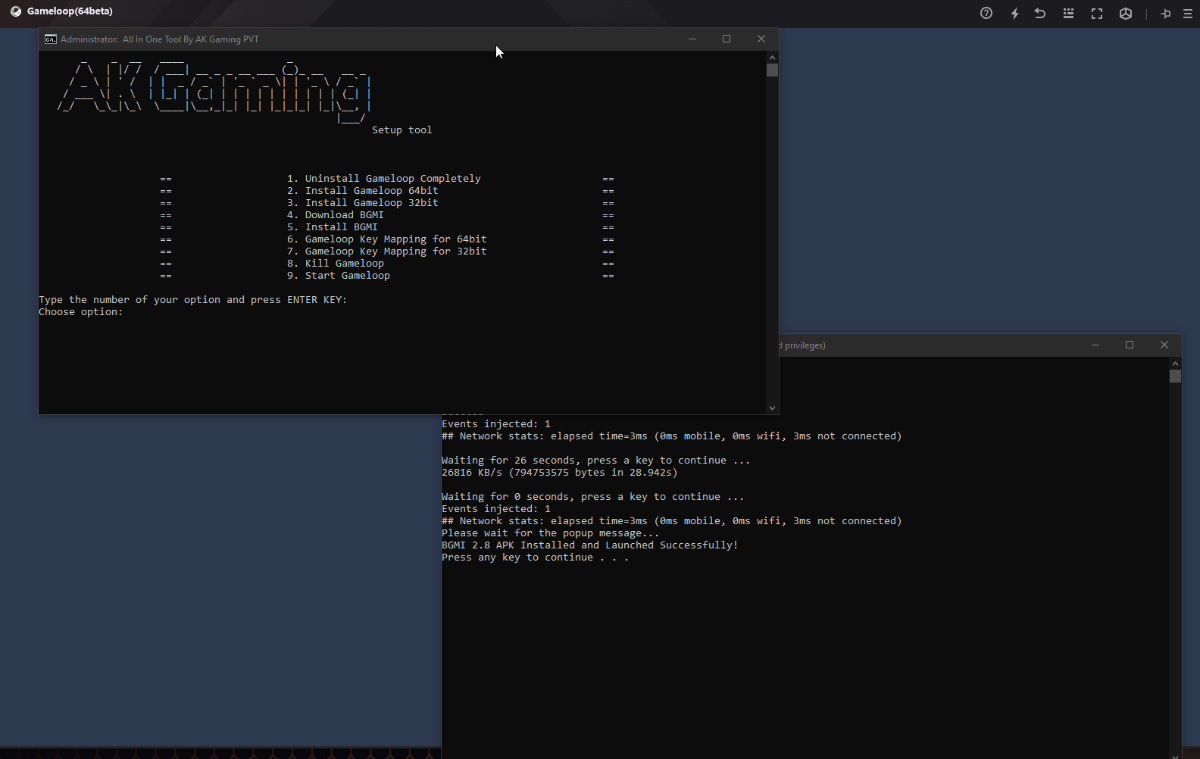Image resolution: width=1200 pixels, height=759 pixels.
Task: Click the cmd icon in AK Gaming window title
Action: coord(50,39)
